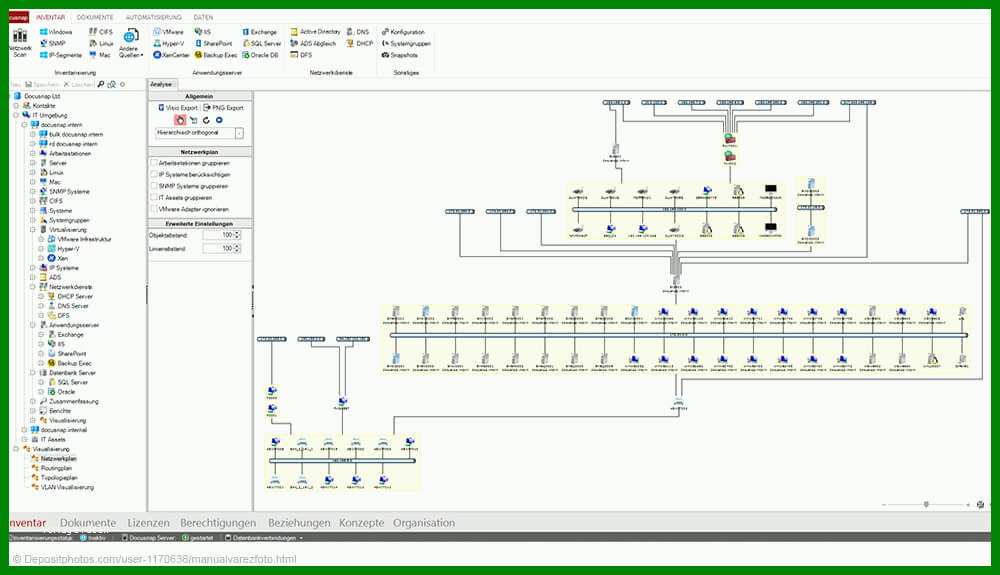Image resolution: width=1000 pixels, height=575 pixels.
Task: Open Beziehungen section at bottom
Action: click(x=299, y=523)
